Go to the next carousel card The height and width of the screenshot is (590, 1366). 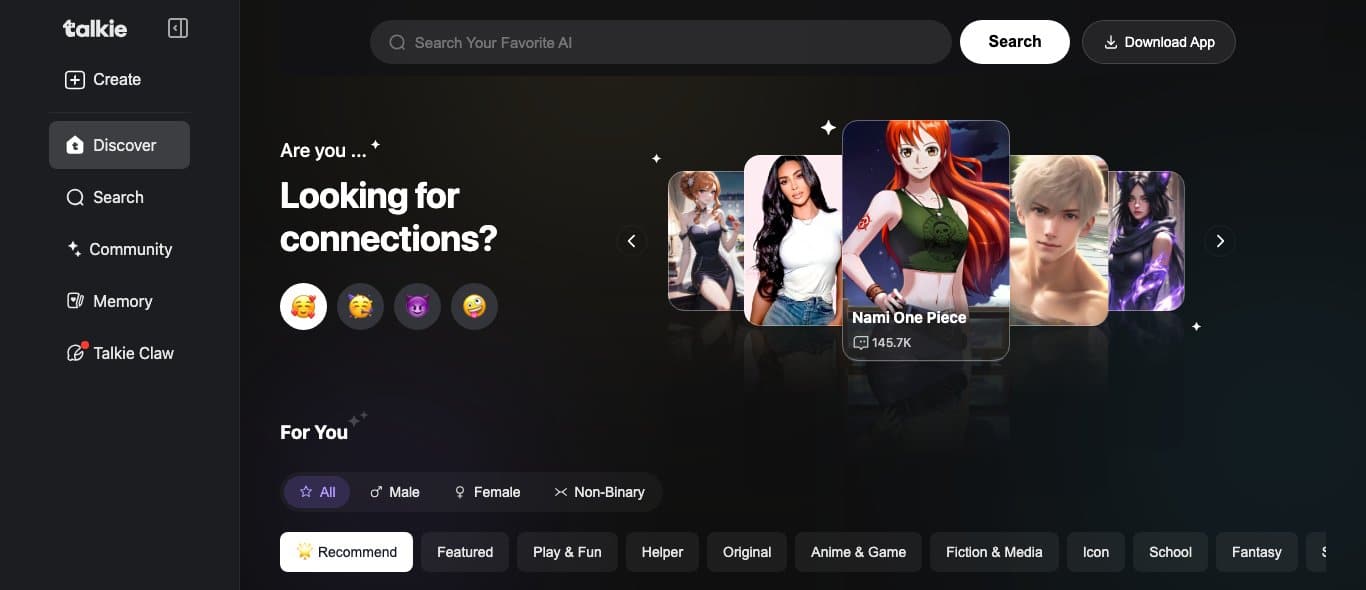[1219, 241]
